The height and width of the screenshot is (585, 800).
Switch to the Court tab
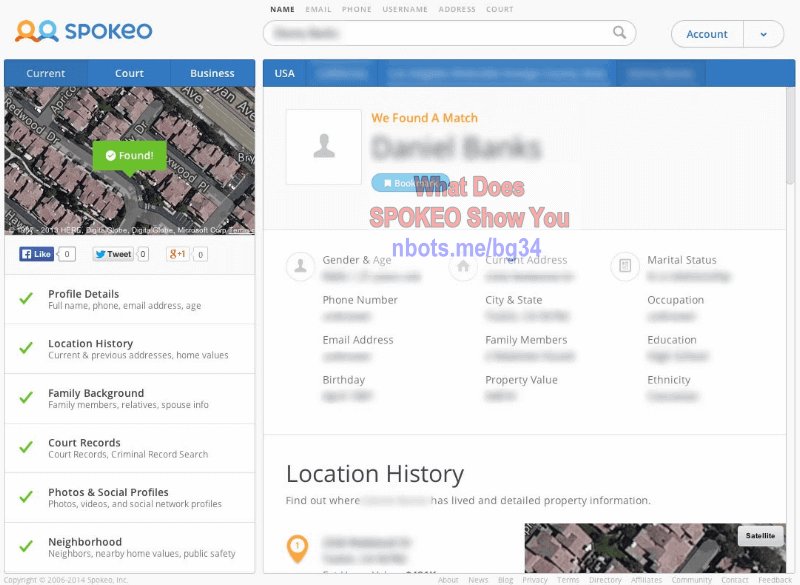[x=129, y=73]
